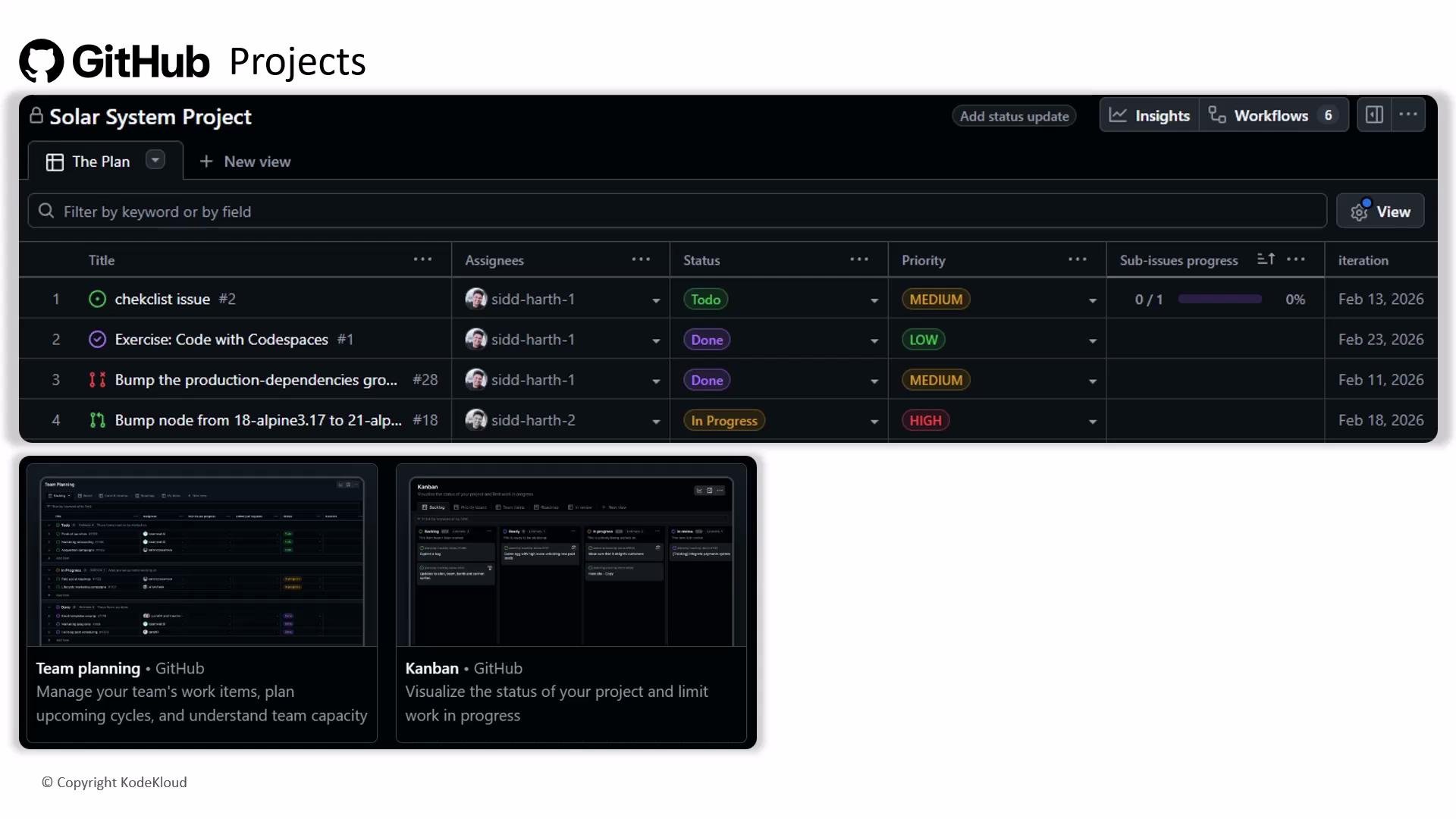Expand assignee dropdown for Codespaces exercise row

tap(656, 340)
